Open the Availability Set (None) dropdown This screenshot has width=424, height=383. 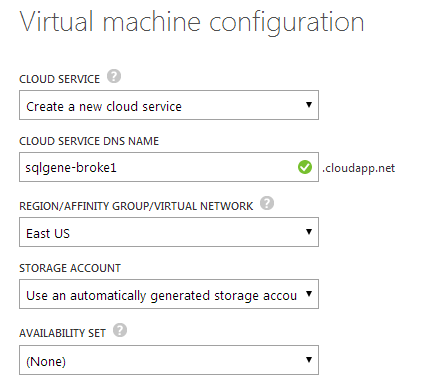[169, 360]
